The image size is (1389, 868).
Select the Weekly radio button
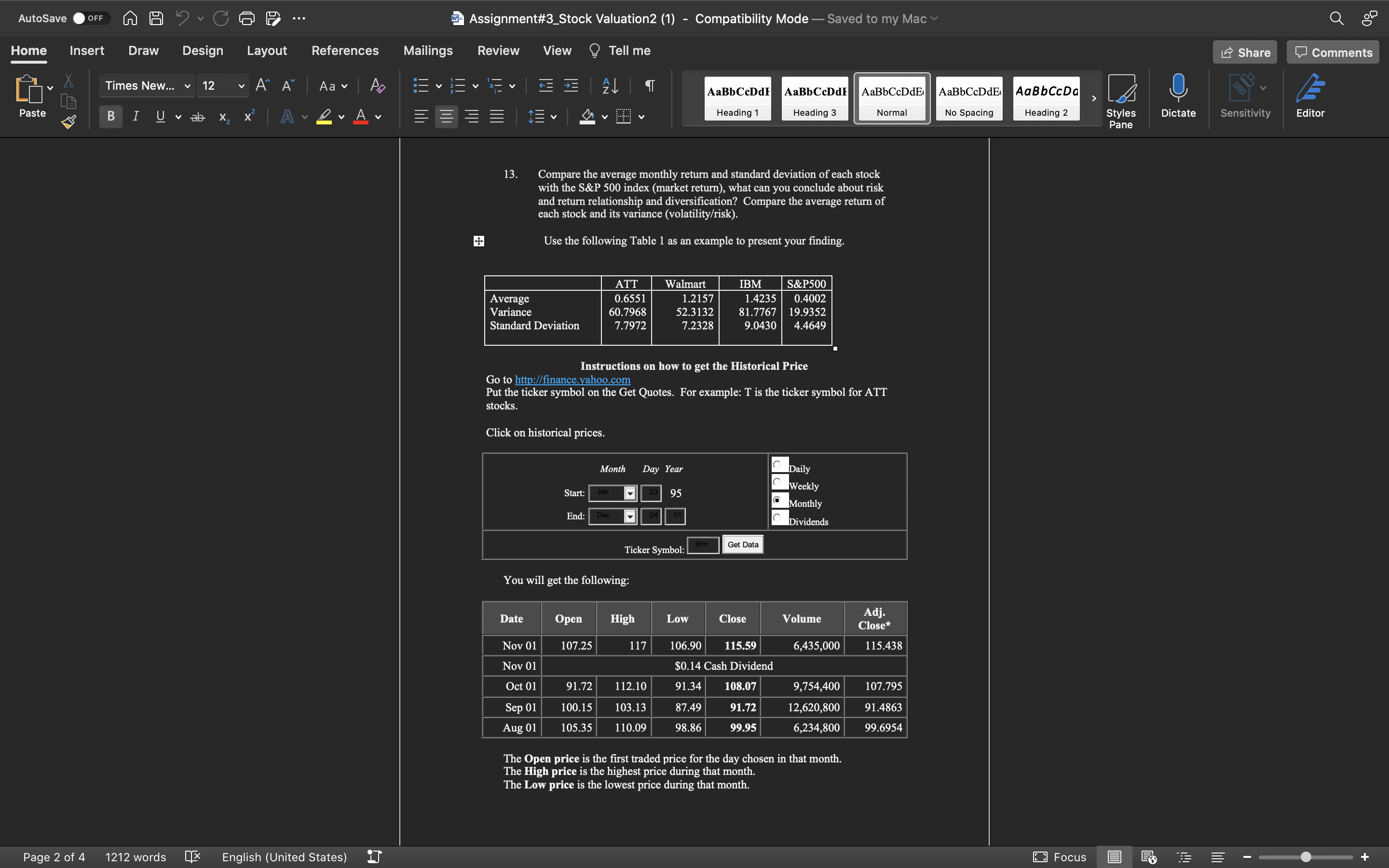tap(777, 482)
